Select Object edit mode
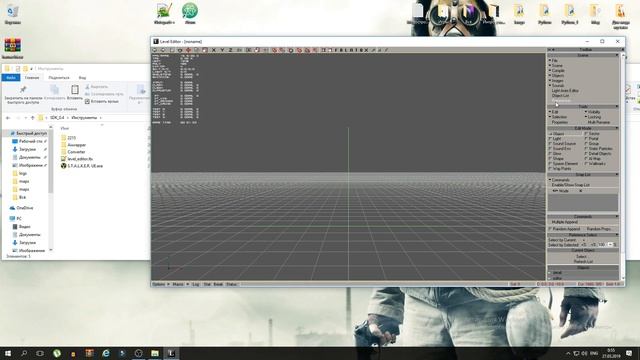Screen dimensions: 640x360 [x=558, y=133]
